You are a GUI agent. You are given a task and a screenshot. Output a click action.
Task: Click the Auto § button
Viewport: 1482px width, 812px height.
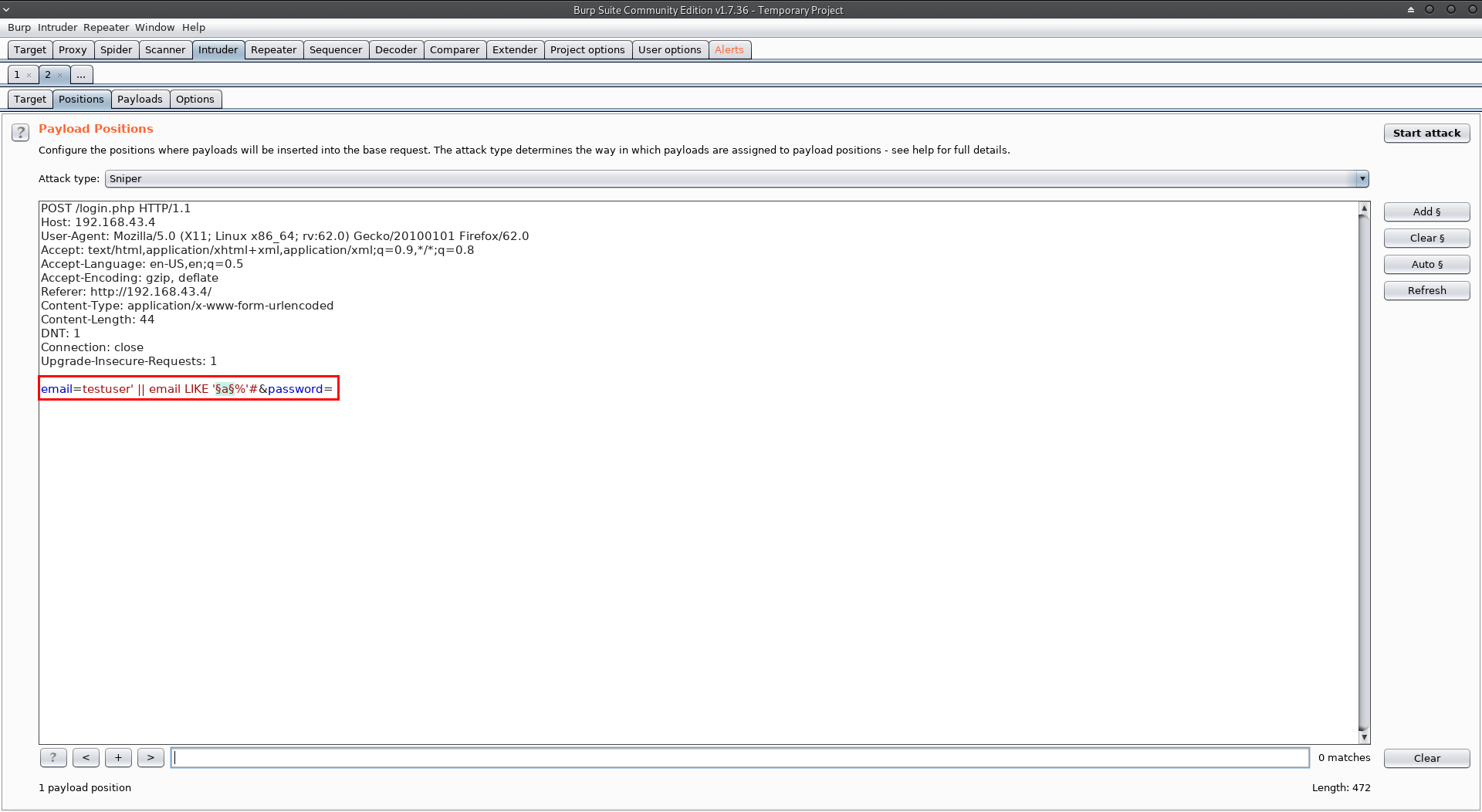point(1426,265)
